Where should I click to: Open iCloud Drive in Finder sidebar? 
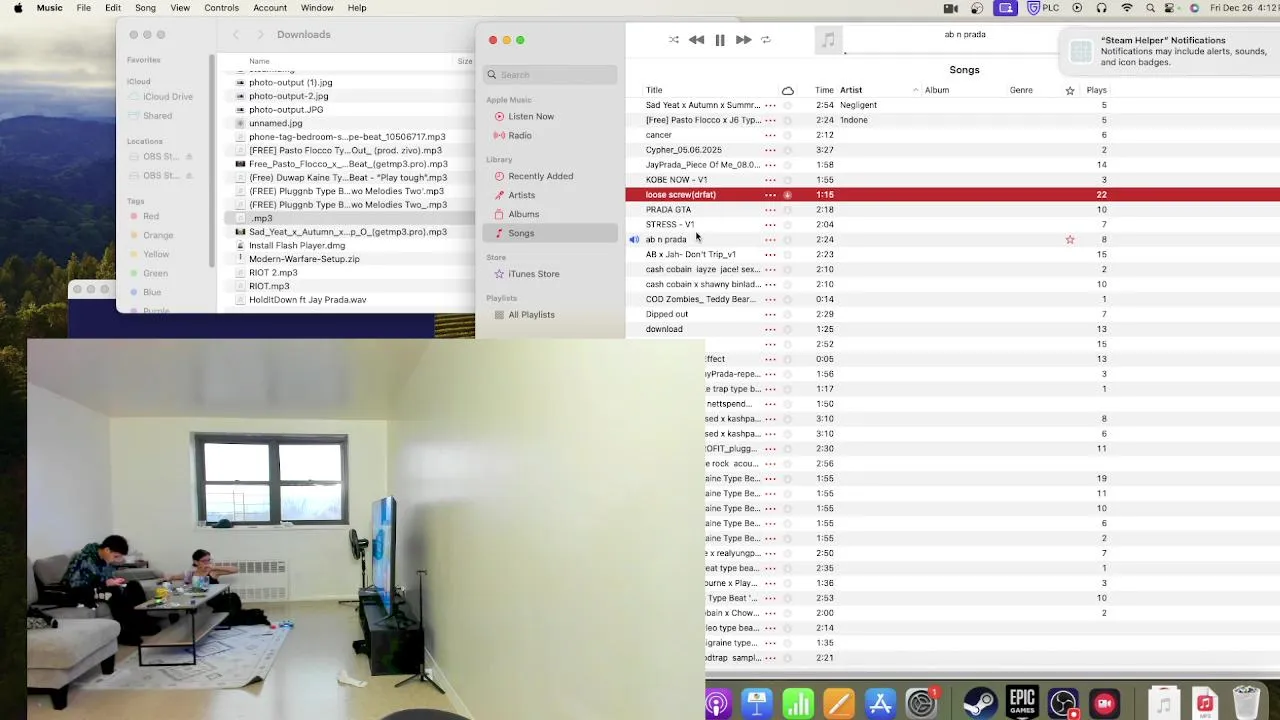pos(160,97)
